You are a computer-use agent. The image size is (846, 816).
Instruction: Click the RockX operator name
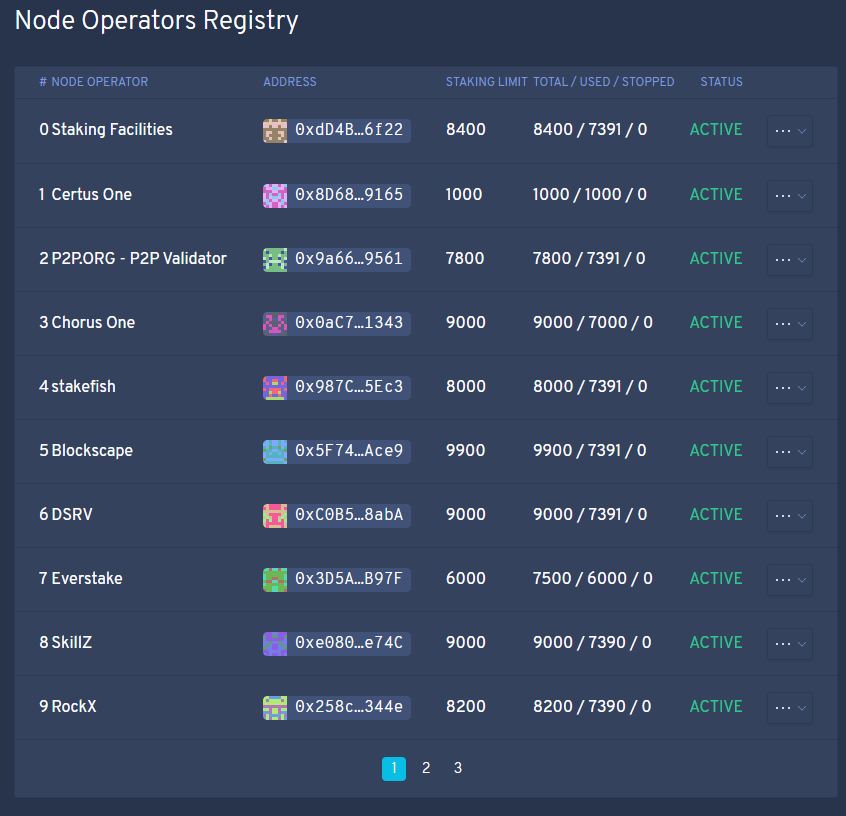74,706
